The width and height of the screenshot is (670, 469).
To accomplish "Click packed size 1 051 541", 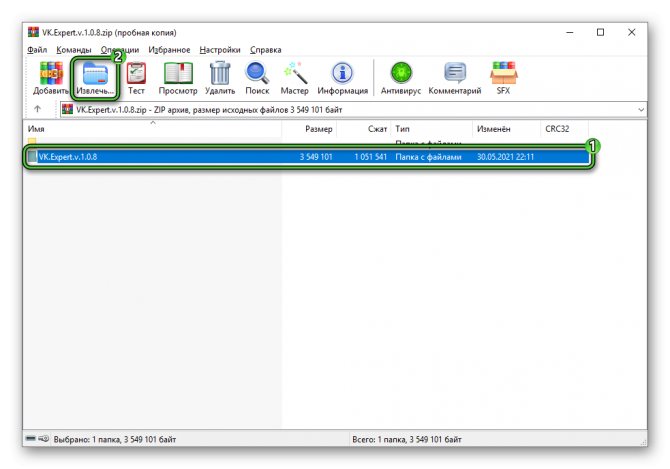I will 370,157.
